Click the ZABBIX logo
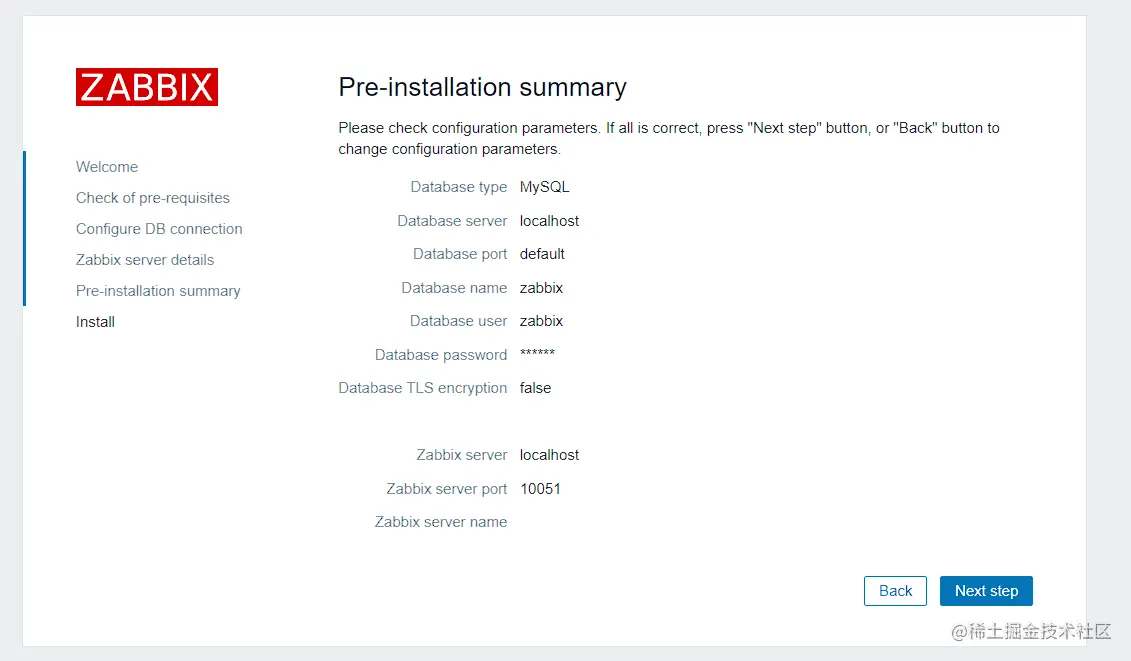This screenshot has width=1131, height=661. click(146, 87)
